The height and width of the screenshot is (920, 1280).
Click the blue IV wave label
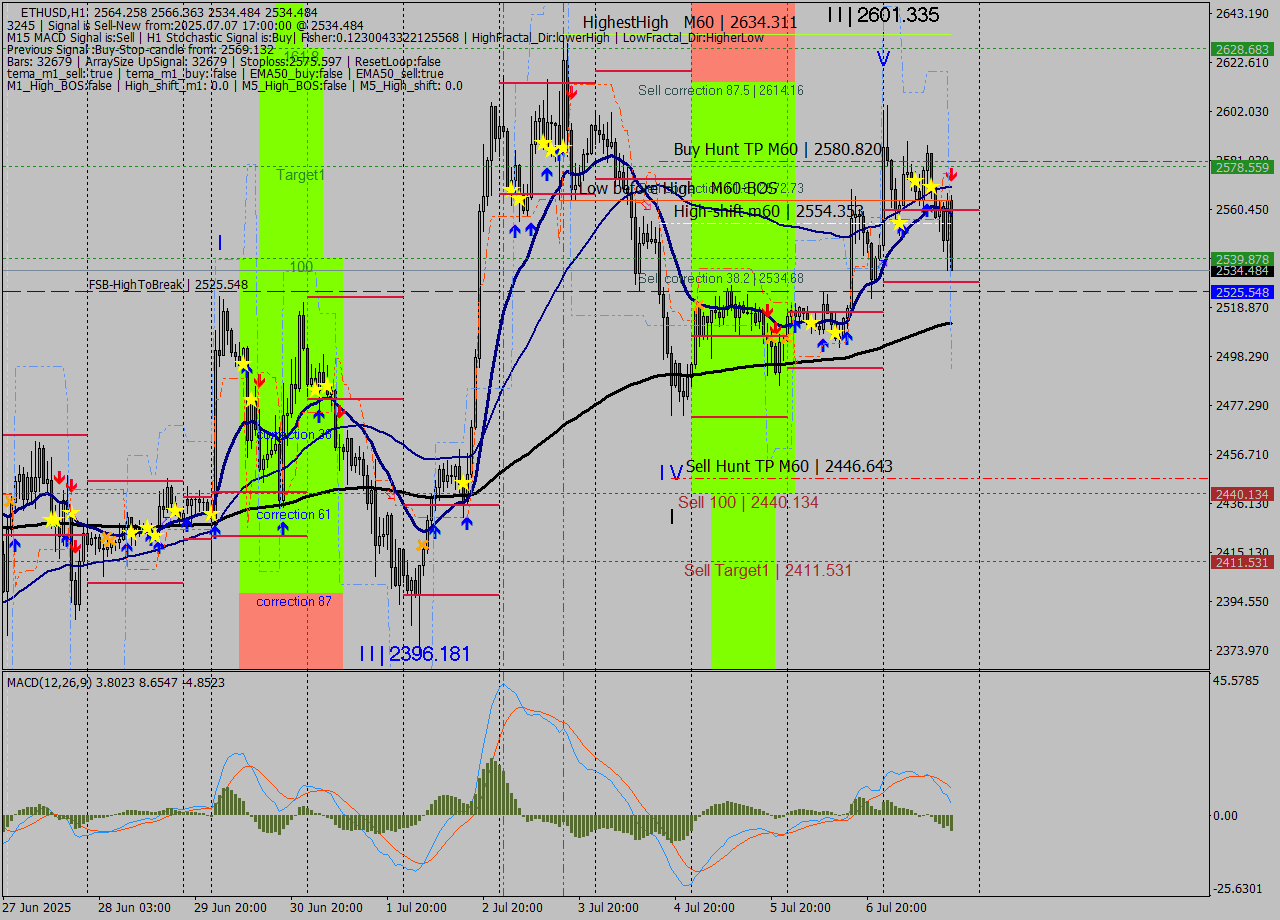pyautogui.click(x=671, y=472)
